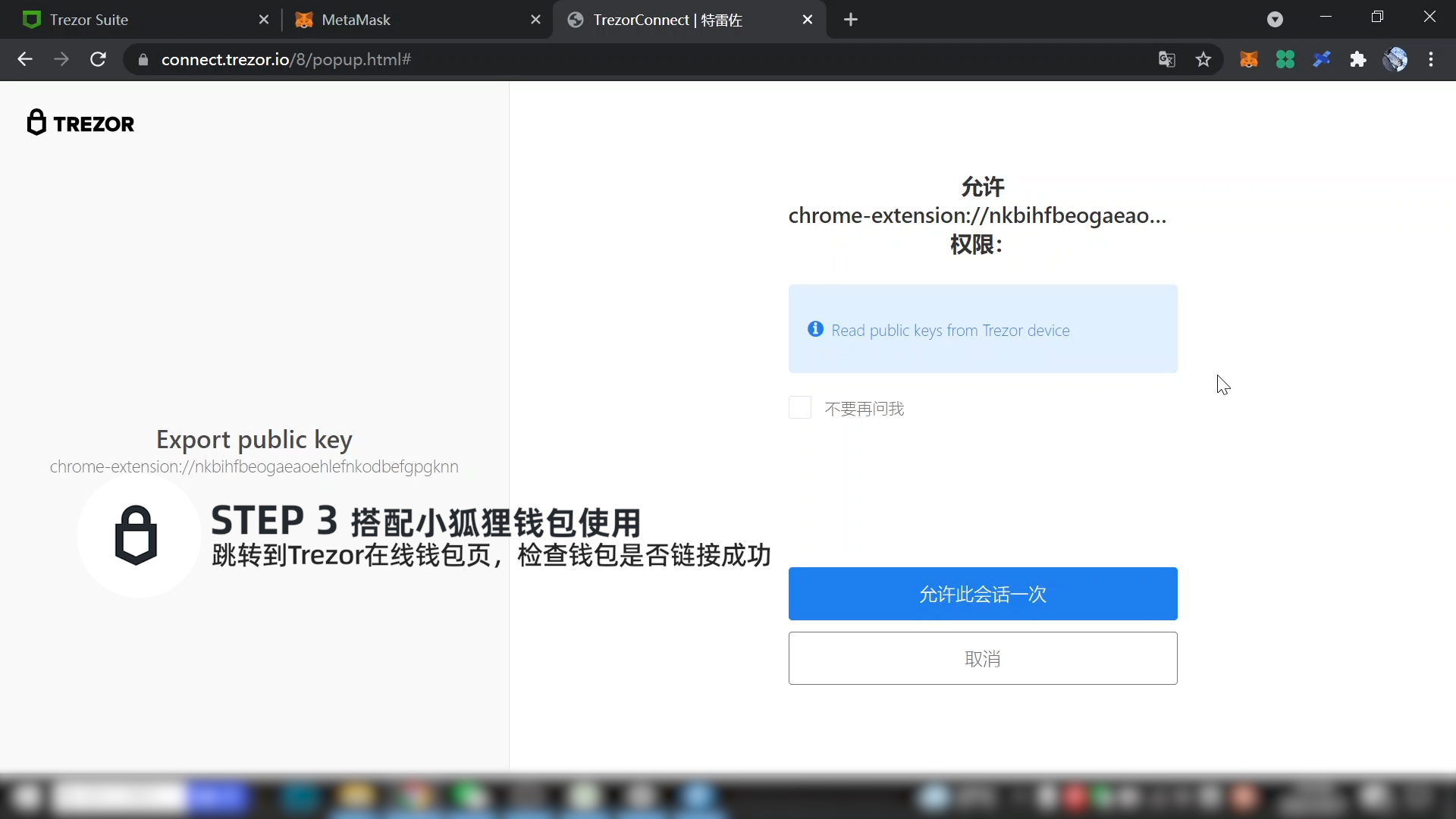Click the Trezor Suite tab favicon
This screenshot has width=1456, height=819.
click(31, 20)
